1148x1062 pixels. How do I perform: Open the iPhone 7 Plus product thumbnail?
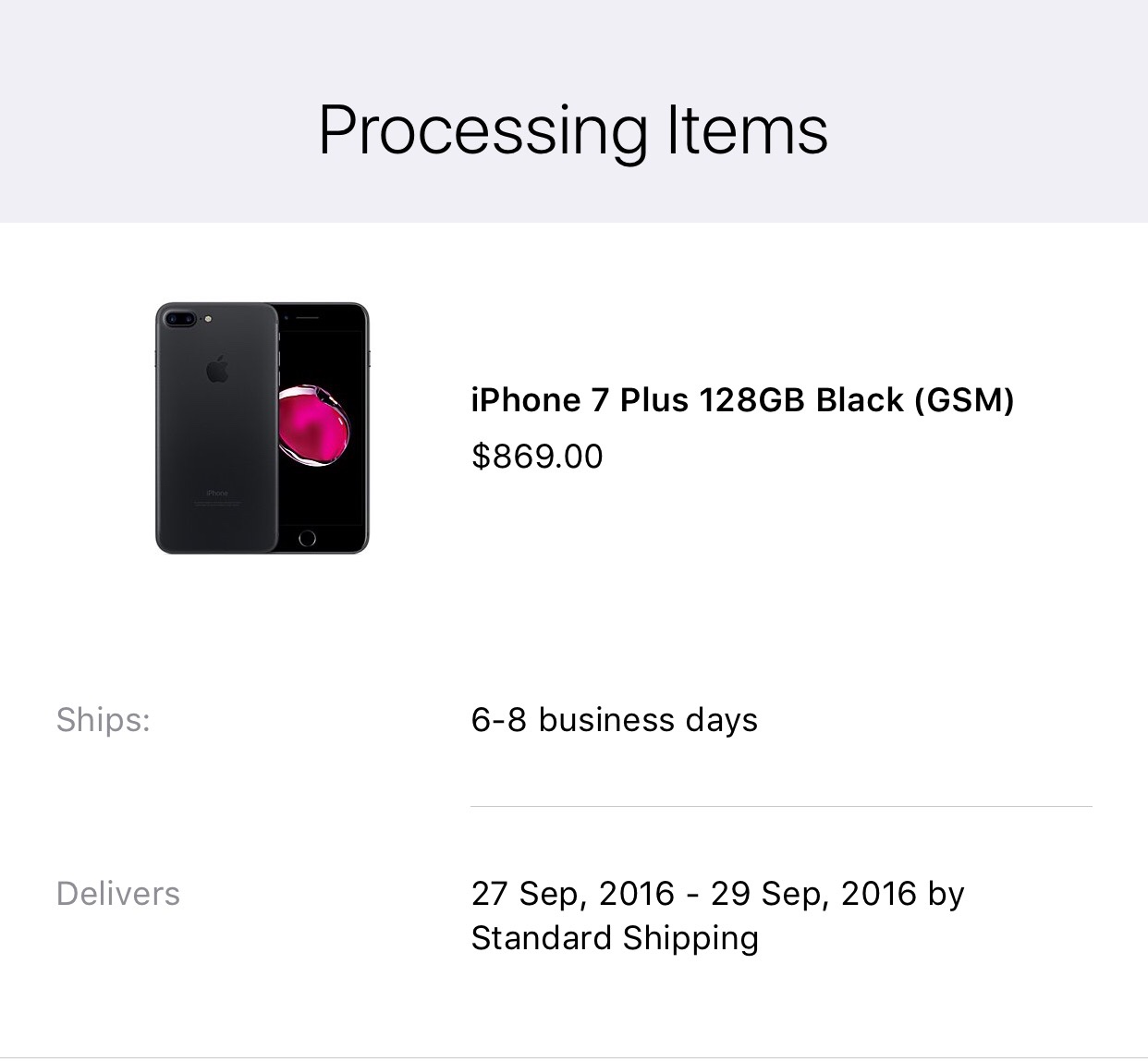pos(263,428)
